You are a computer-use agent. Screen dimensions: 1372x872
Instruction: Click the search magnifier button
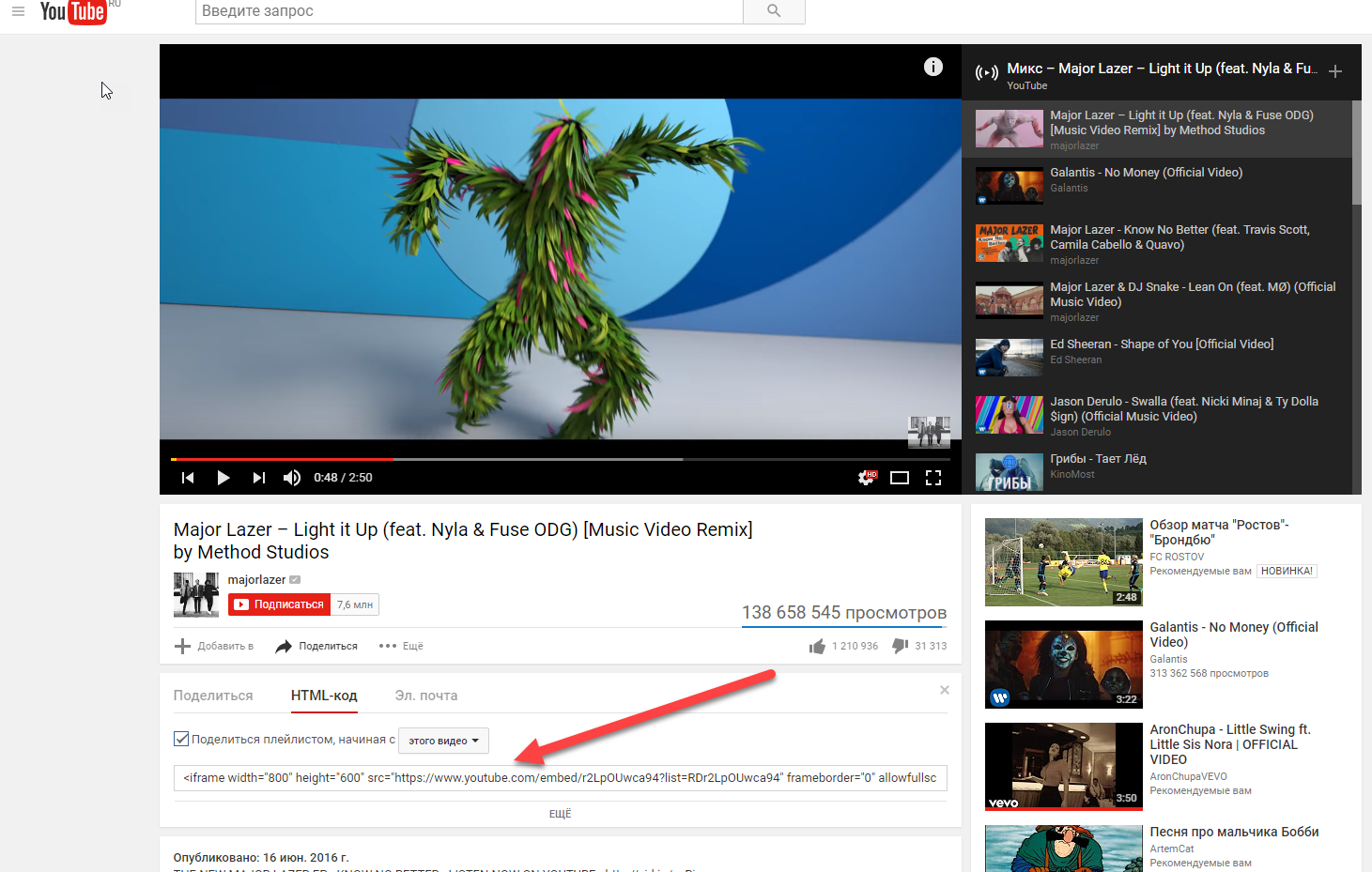[x=774, y=11]
